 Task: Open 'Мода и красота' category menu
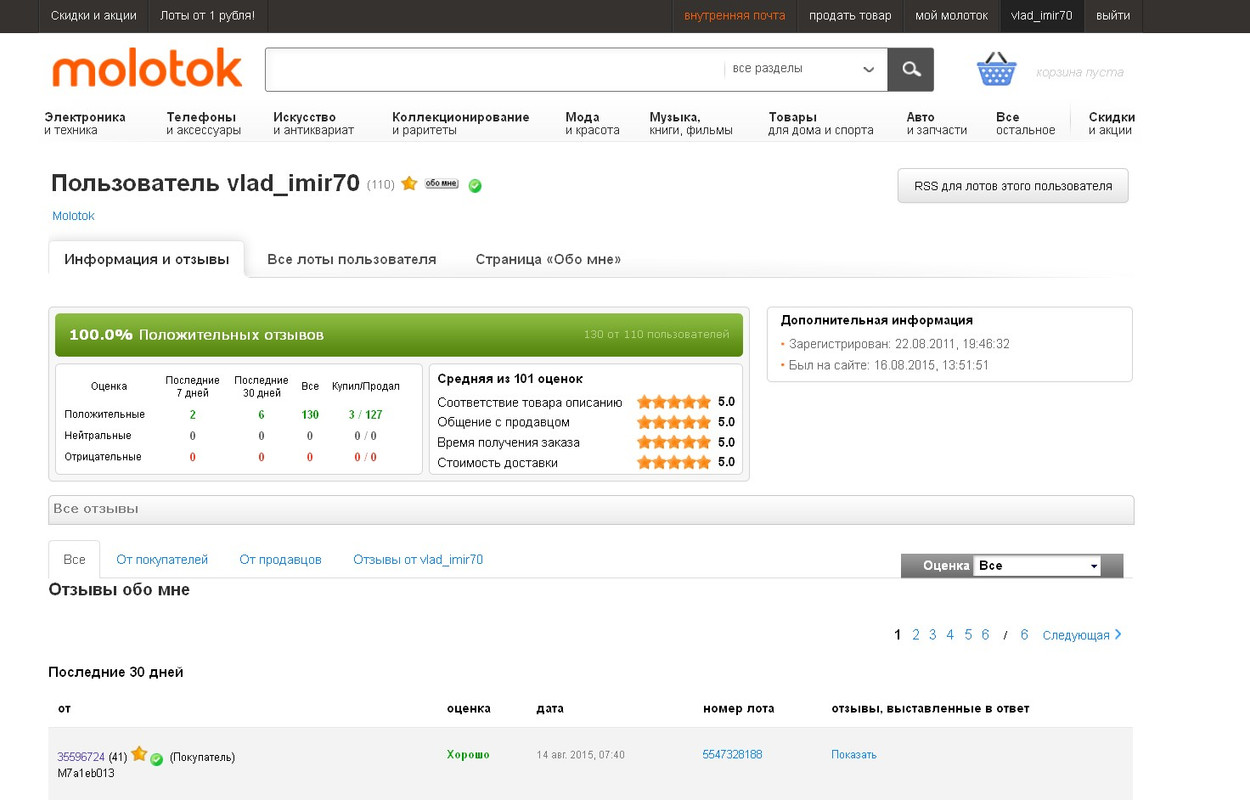(592, 123)
